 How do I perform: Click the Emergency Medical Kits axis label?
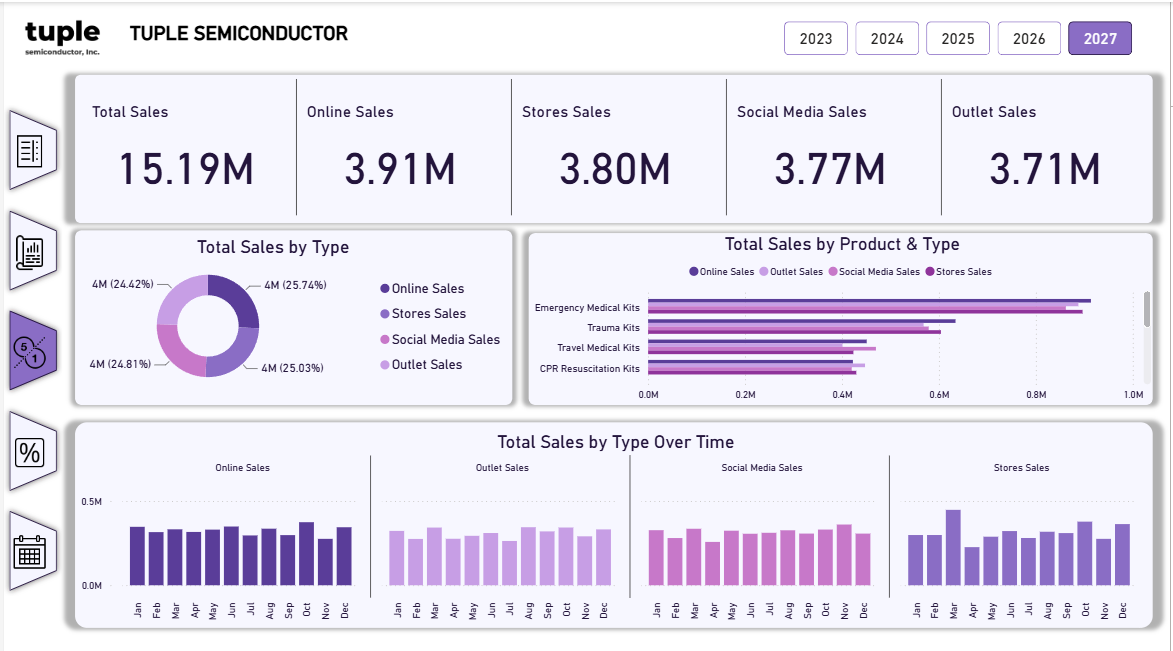(x=587, y=308)
